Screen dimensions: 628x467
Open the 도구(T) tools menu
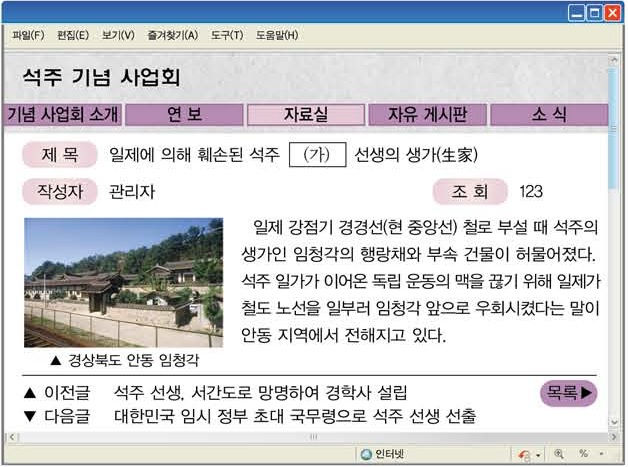point(226,35)
